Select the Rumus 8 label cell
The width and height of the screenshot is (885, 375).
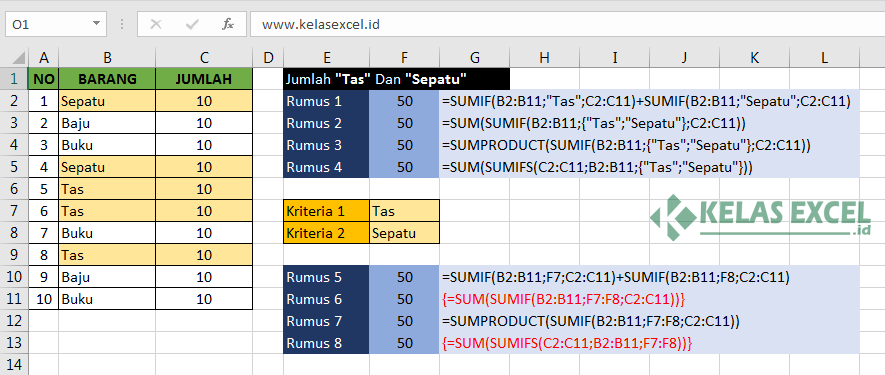326,343
